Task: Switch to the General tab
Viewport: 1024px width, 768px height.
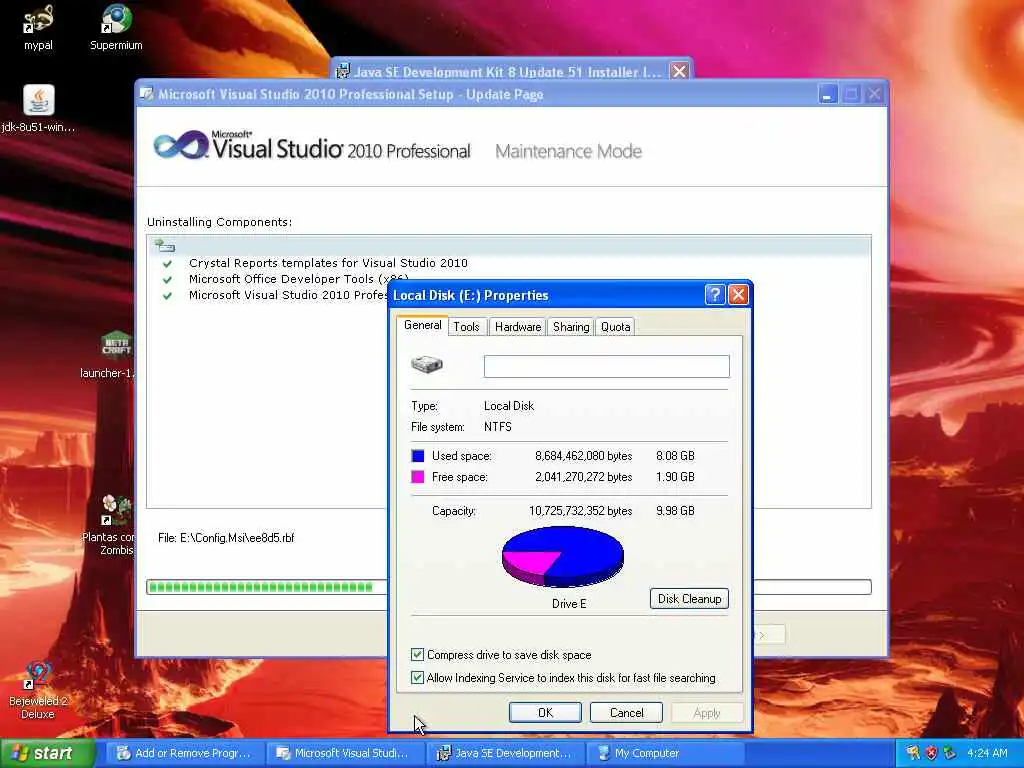Action: click(x=423, y=325)
